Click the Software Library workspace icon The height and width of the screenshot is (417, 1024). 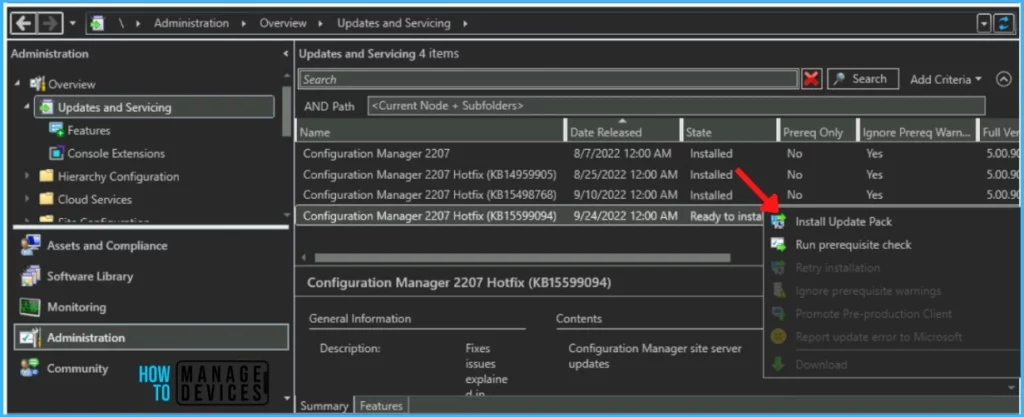click(30, 276)
